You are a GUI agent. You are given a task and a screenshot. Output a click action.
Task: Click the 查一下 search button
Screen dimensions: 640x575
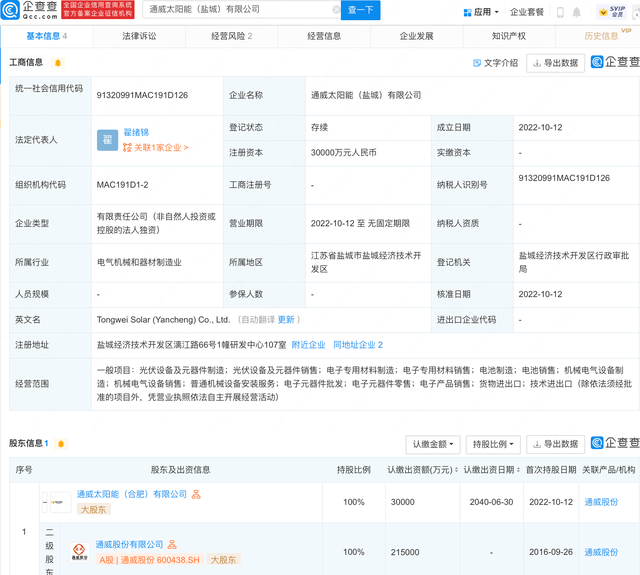coord(360,10)
